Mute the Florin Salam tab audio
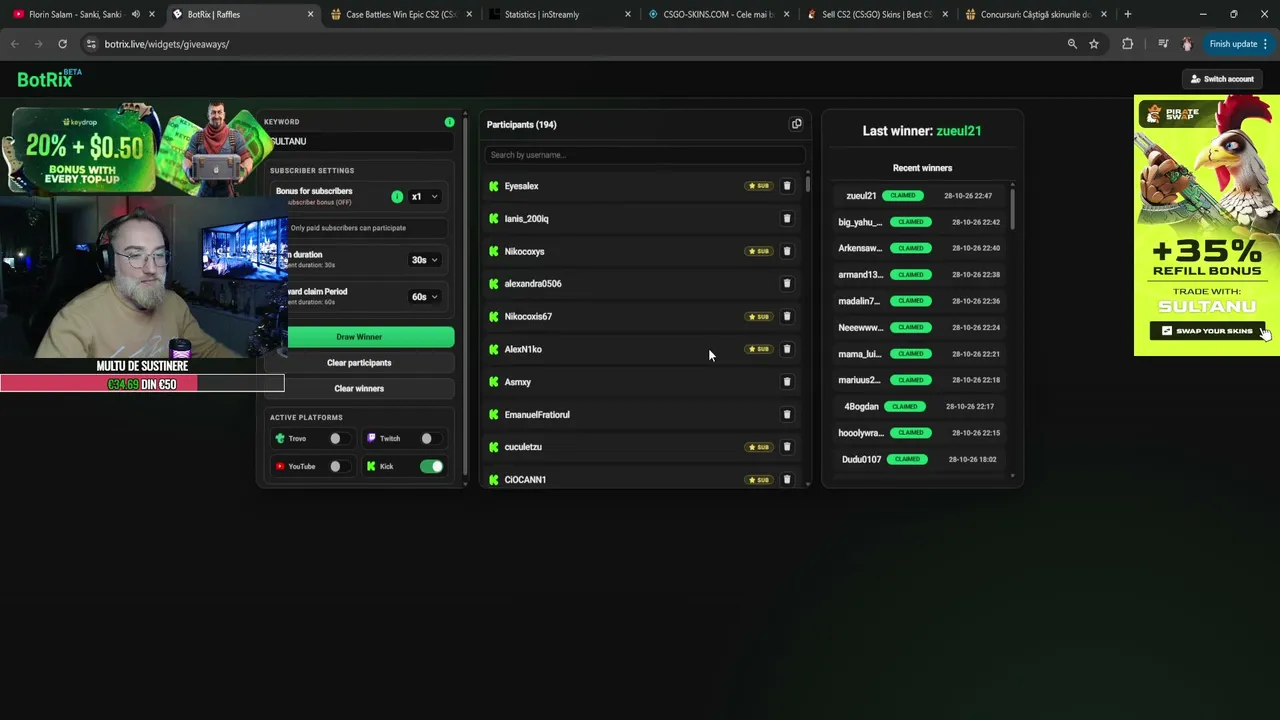 pos(135,14)
